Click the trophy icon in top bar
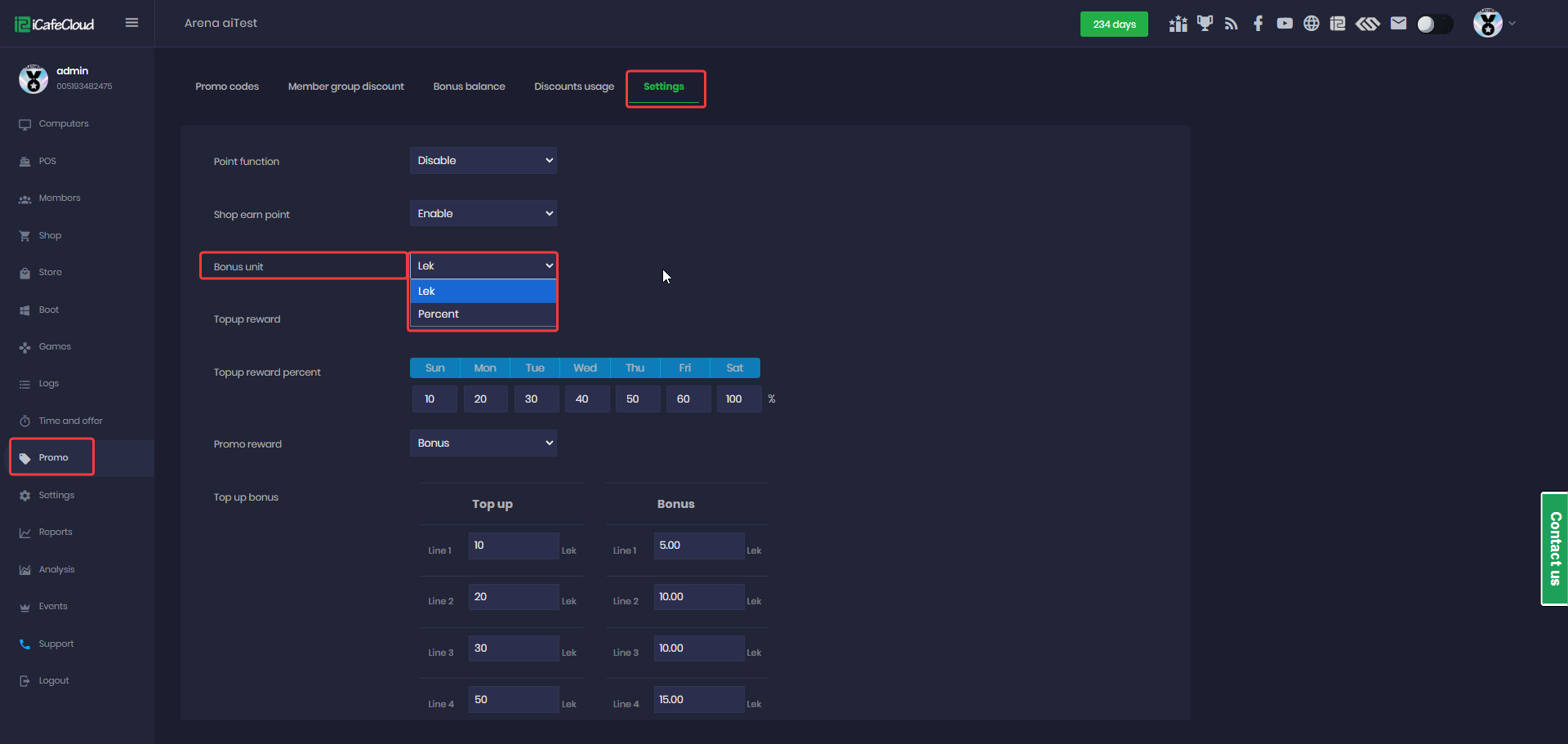The width and height of the screenshot is (1568, 744). click(x=1205, y=24)
